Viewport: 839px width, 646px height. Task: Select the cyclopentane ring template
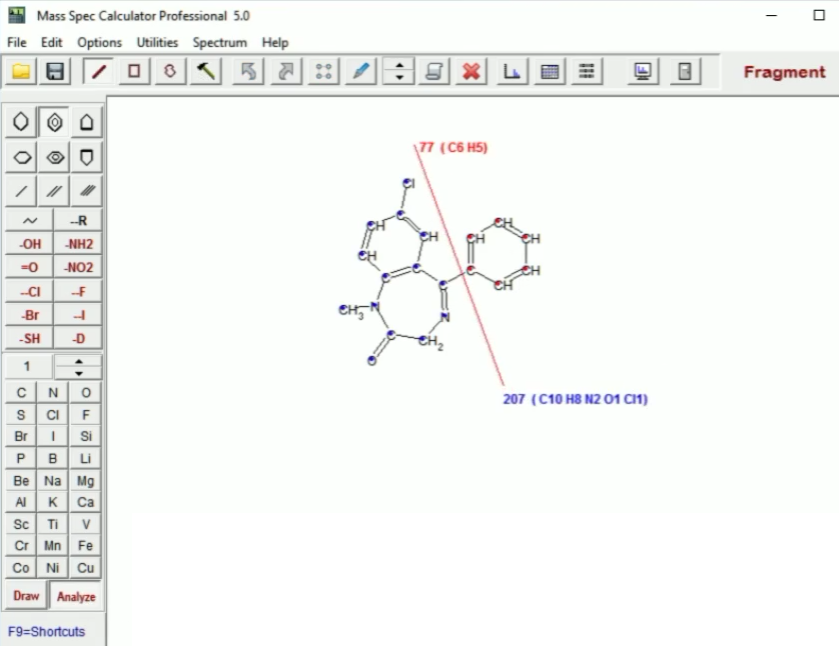pos(85,121)
